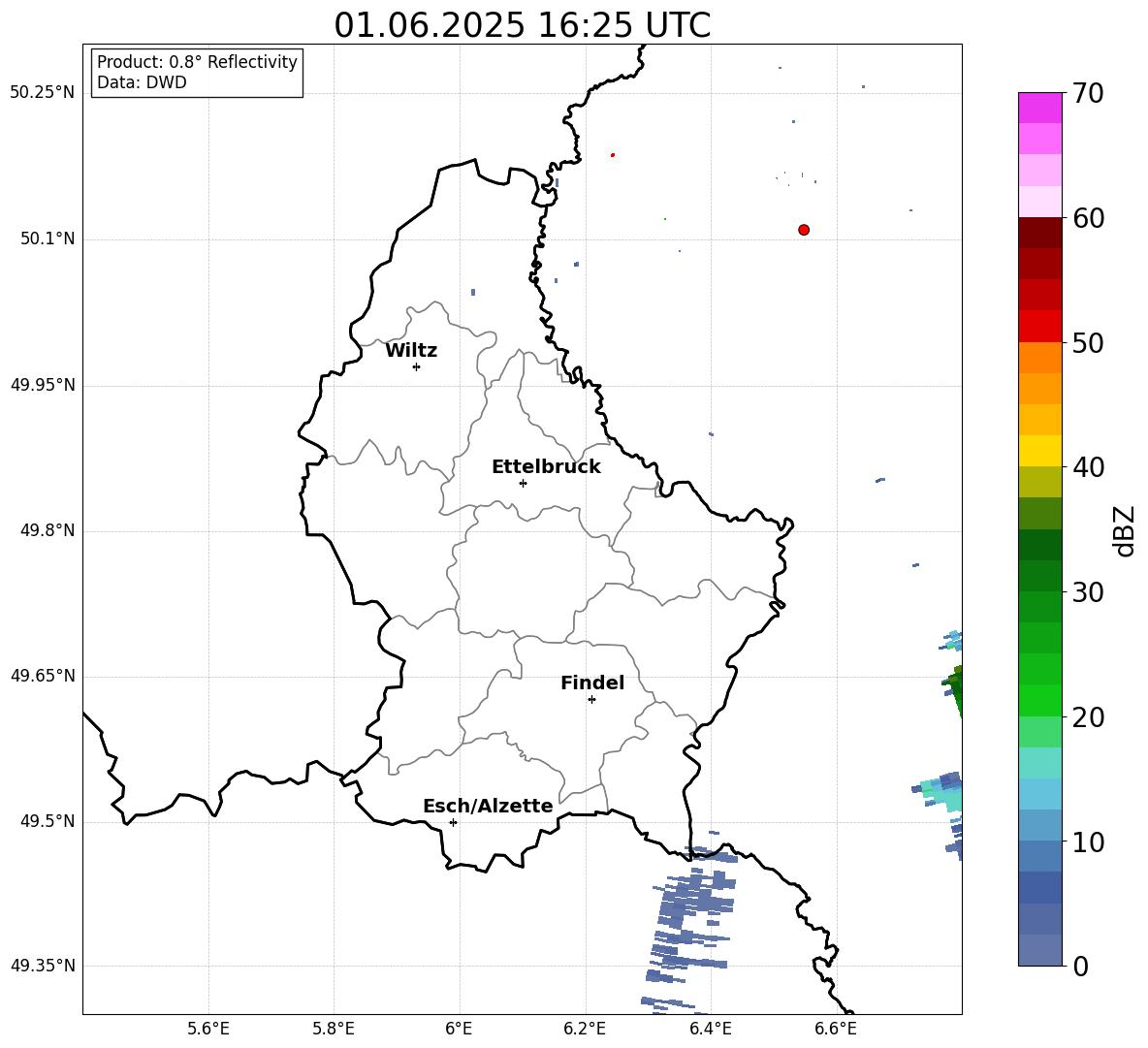Click the 49.5°N latitude tick label

coord(48,821)
